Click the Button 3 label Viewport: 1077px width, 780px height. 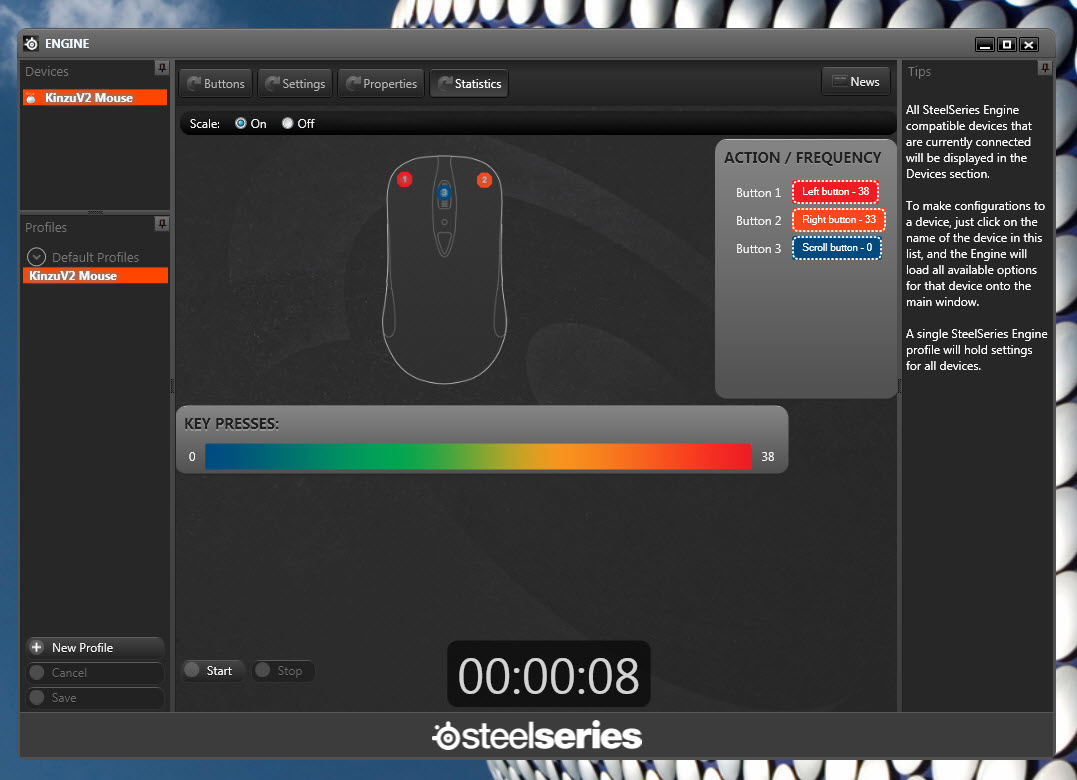[x=758, y=249]
